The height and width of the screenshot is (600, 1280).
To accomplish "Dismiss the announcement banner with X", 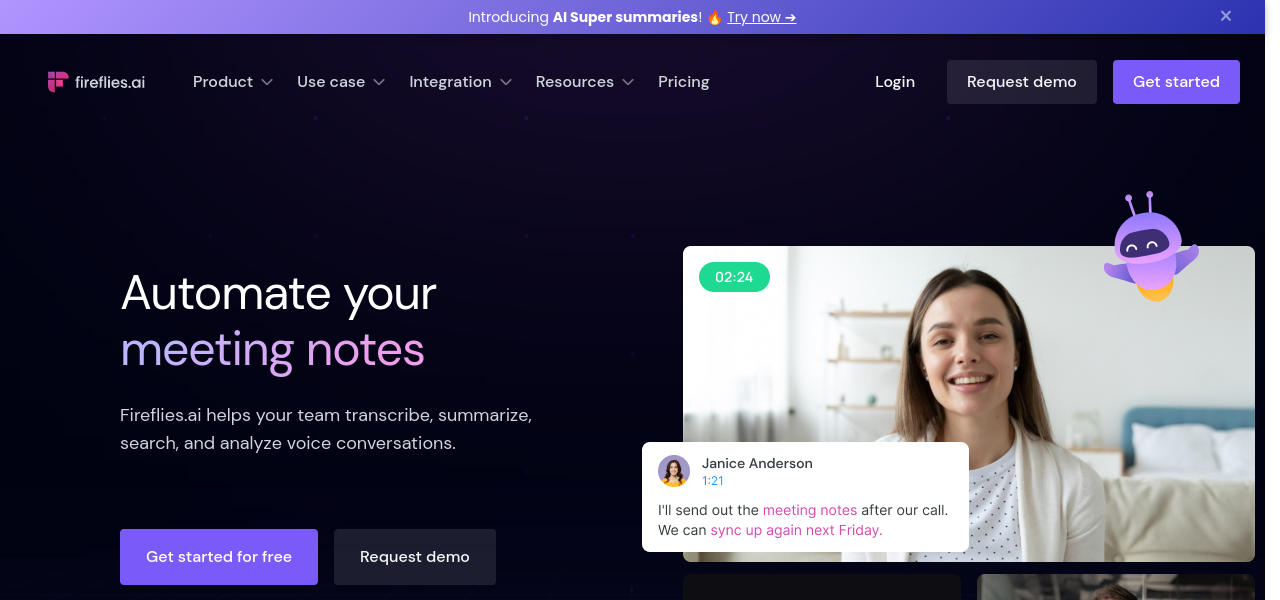I will [1226, 16].
